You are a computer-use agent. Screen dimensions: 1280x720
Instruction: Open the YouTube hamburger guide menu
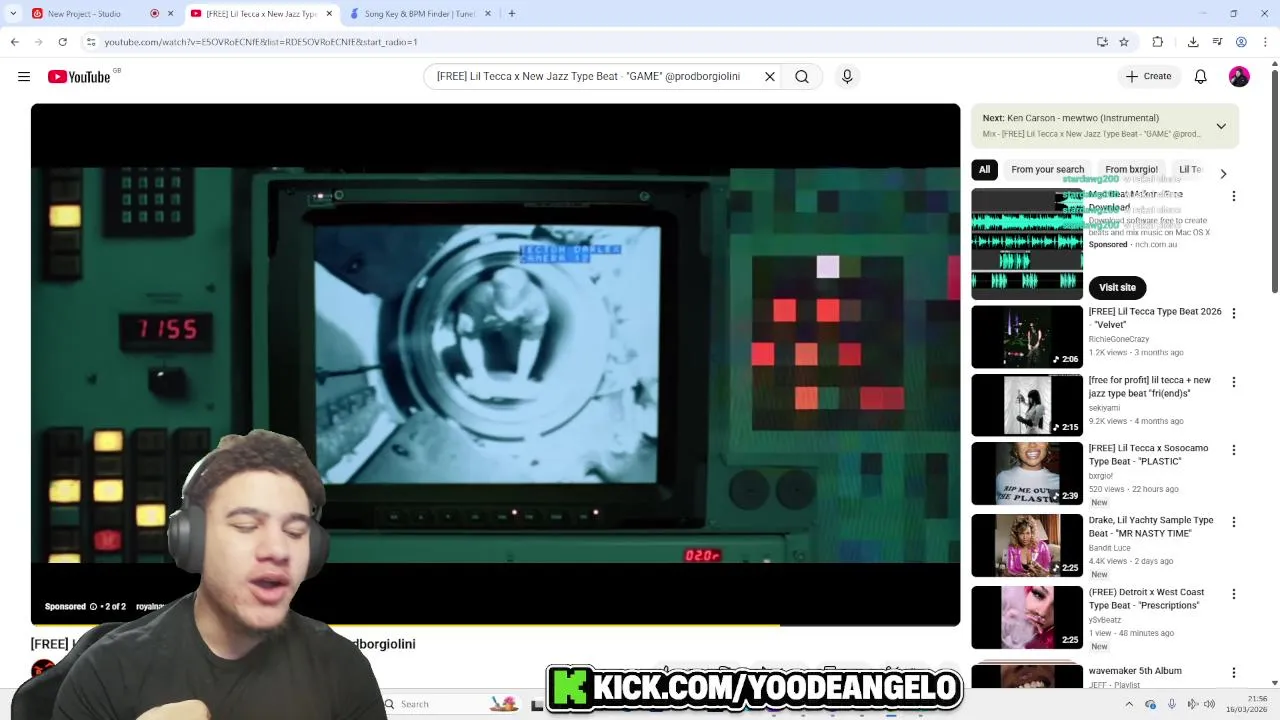24,76
